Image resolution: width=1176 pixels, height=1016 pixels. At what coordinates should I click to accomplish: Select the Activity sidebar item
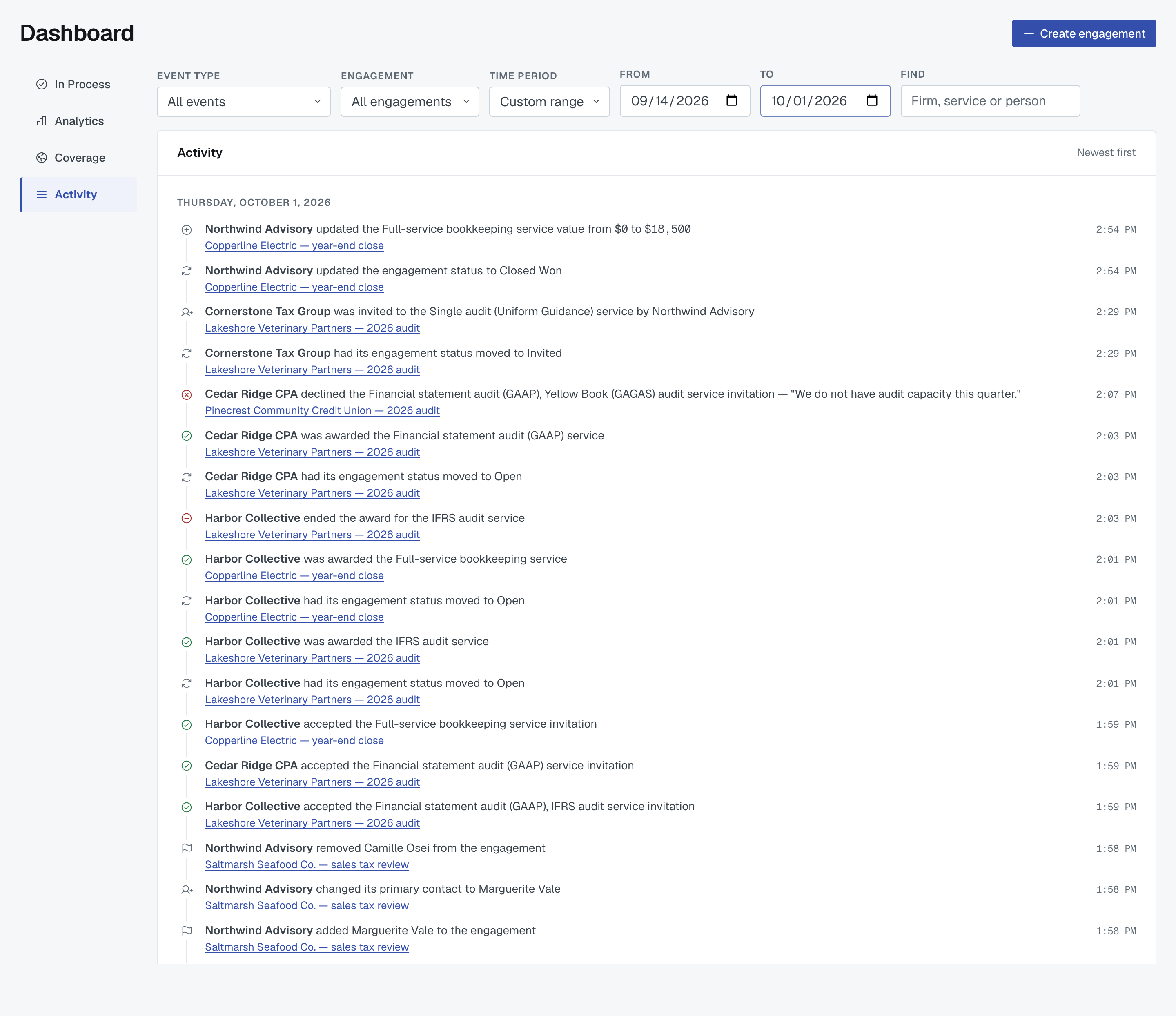(x=78, y=195)
